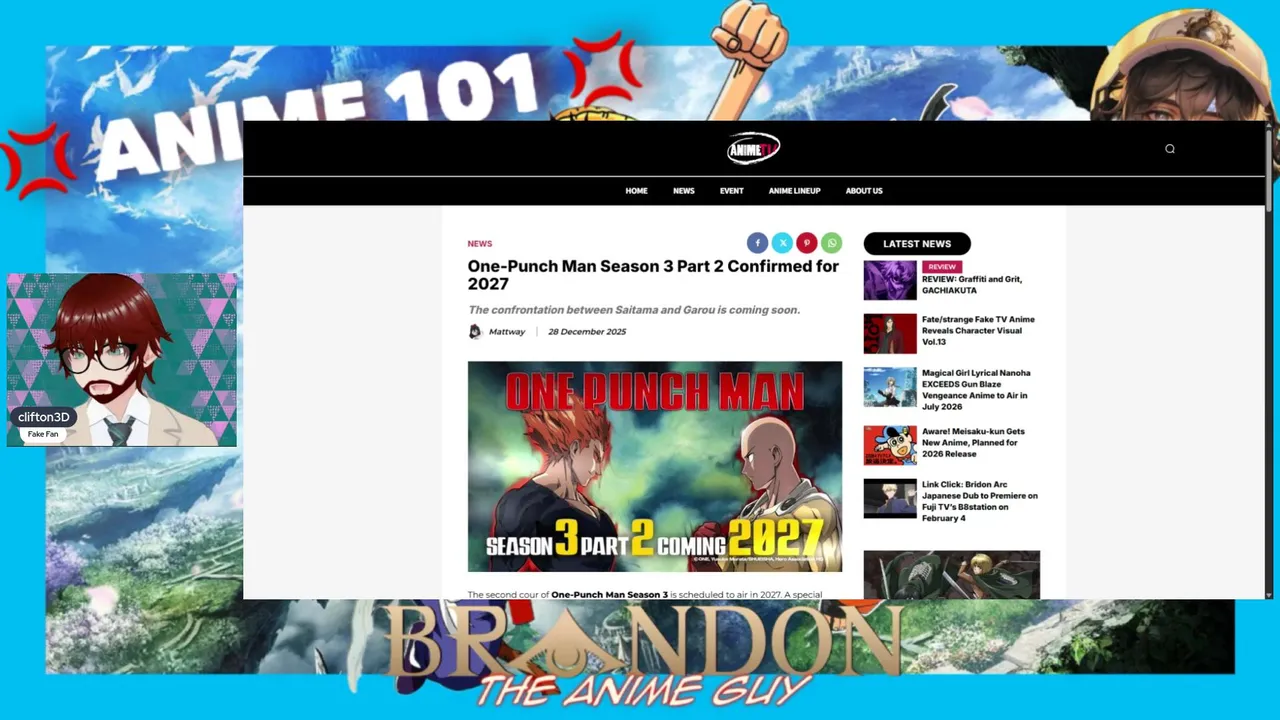
Task: Open the HOME menu item
Action: [636, 191]
